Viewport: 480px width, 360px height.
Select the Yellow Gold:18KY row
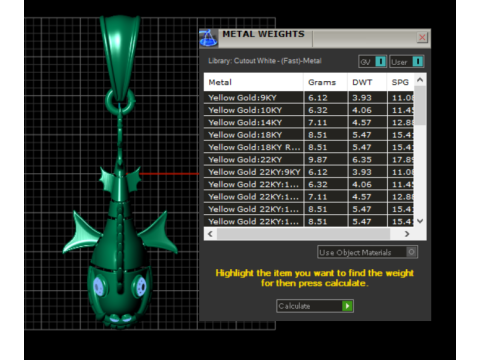click(x=309, y=135)
